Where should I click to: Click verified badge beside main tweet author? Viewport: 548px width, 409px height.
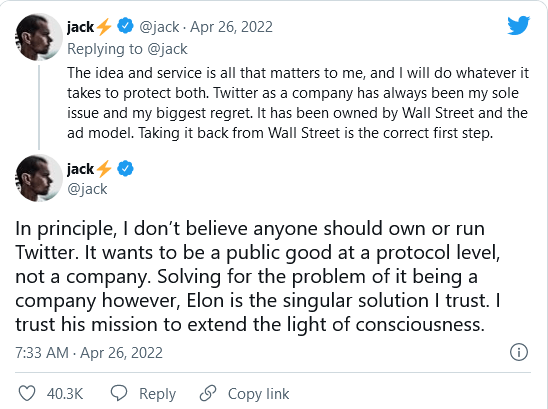125,168
